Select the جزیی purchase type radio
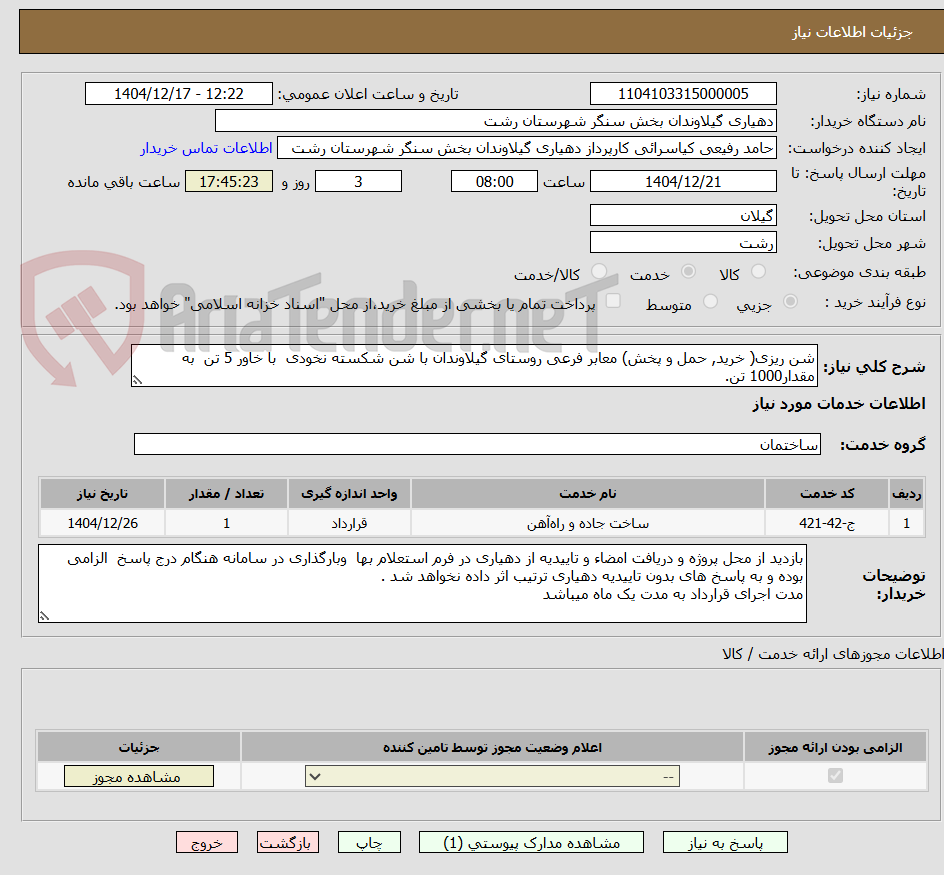Screen dimensions: 944x875 click(790, 302)
